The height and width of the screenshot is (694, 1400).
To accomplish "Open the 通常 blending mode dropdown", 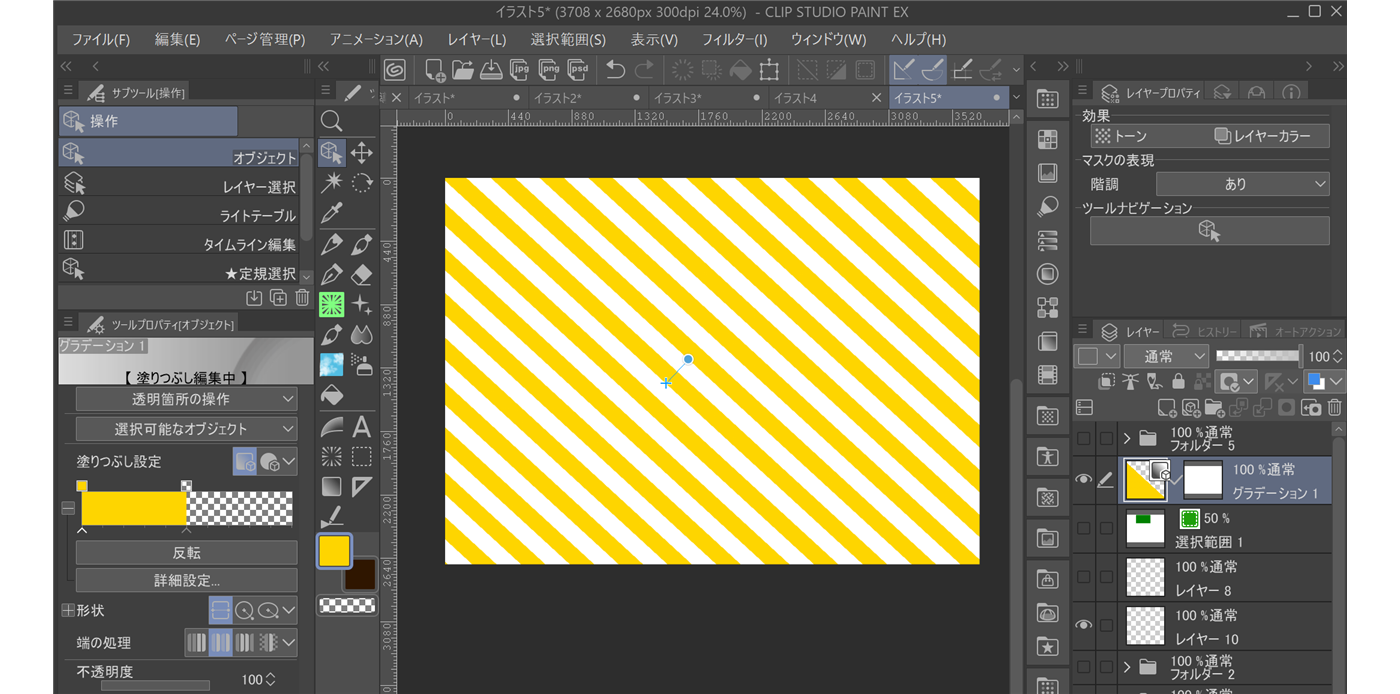I will [x=1166, y=356].
